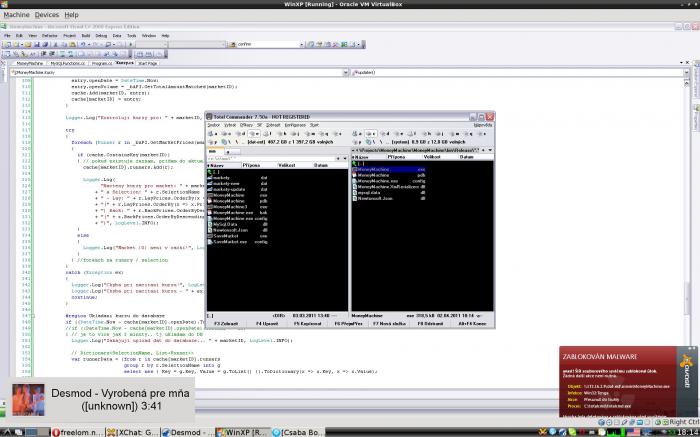
Task: Select SaveMarket exe in left panel
Action: [x=238, y=236]
